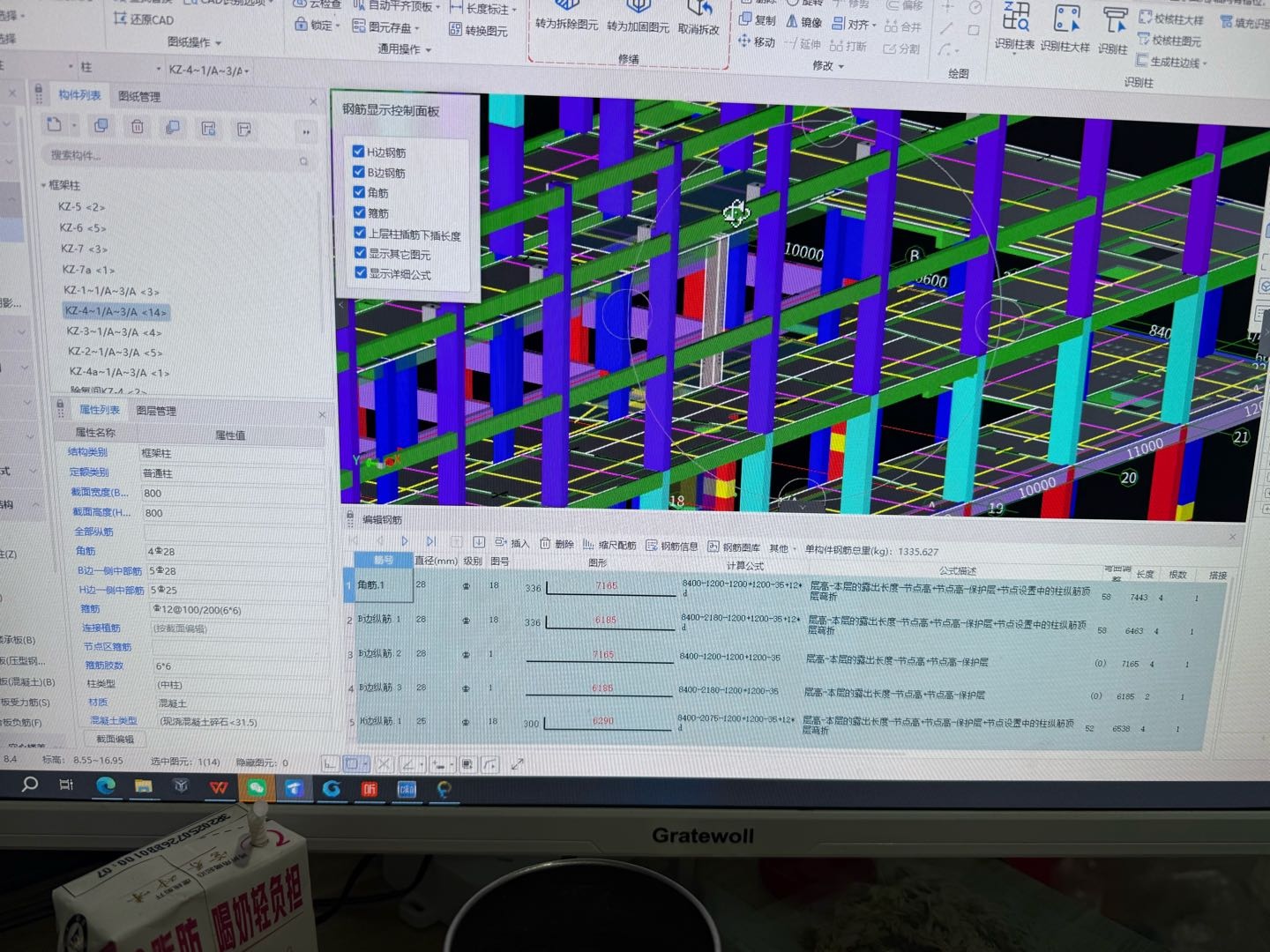Click the trash delete icon in component list toolbar
1270x952 pixels.
[138, 127]
